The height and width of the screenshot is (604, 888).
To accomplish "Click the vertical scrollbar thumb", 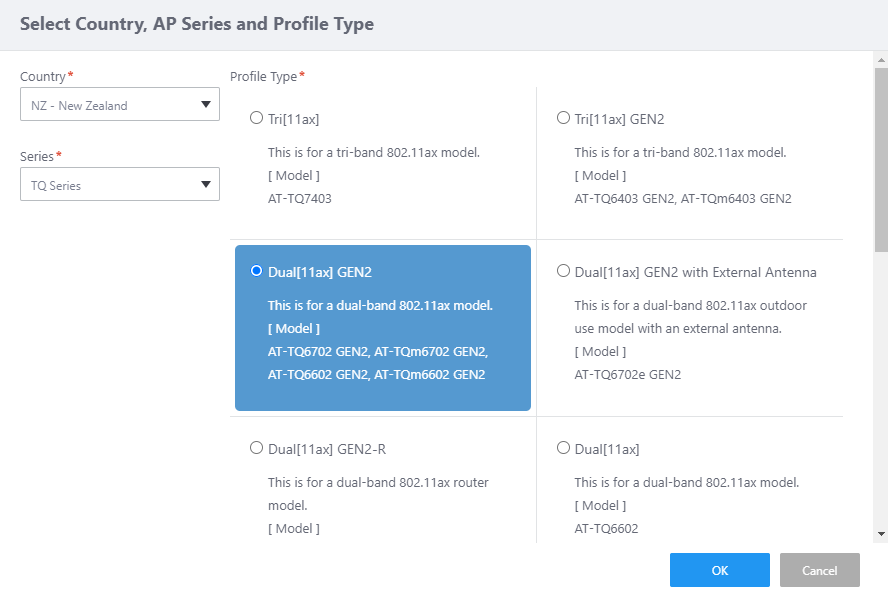I will point(881,160).
